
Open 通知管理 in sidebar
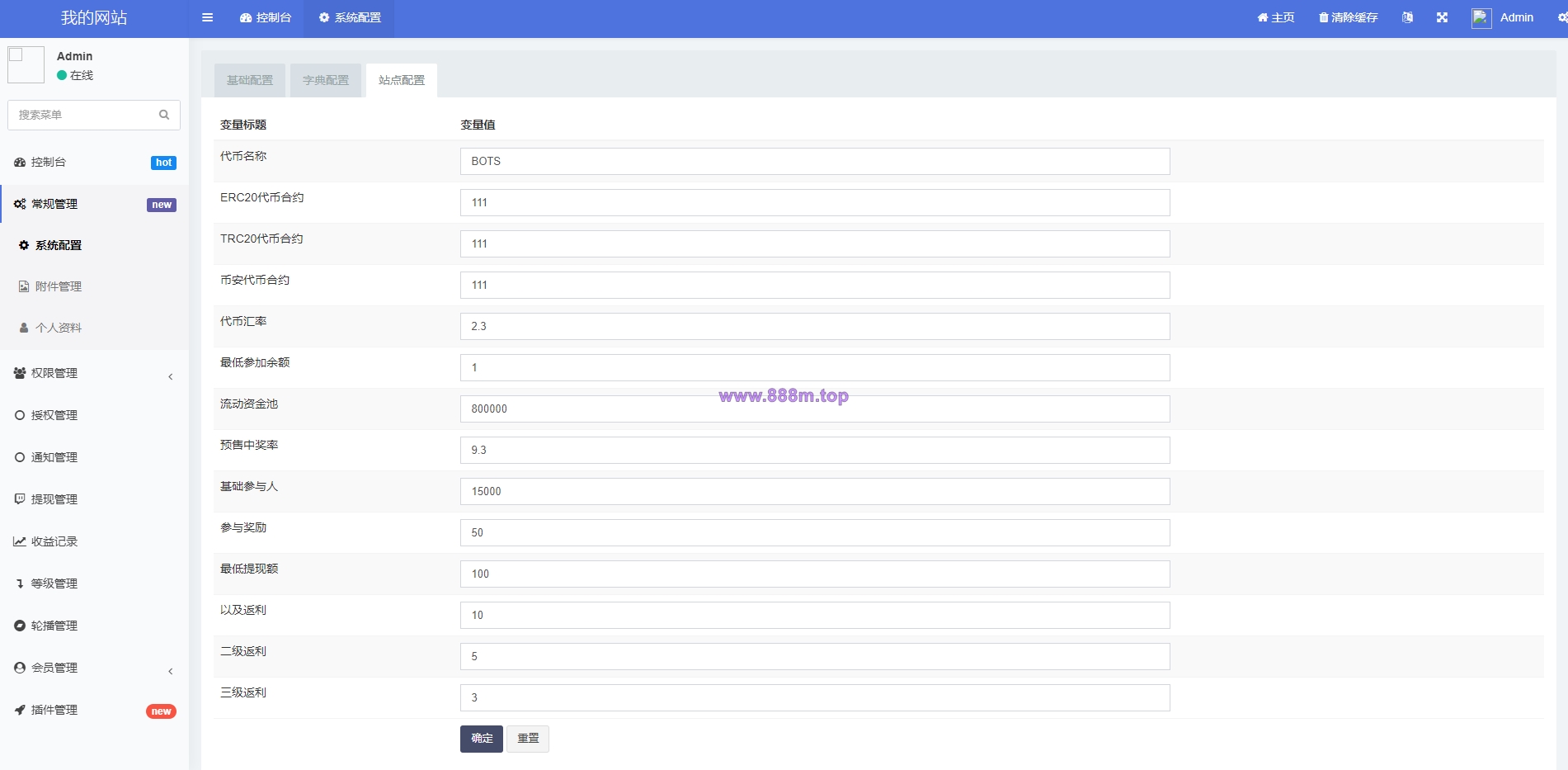point(94,457)
